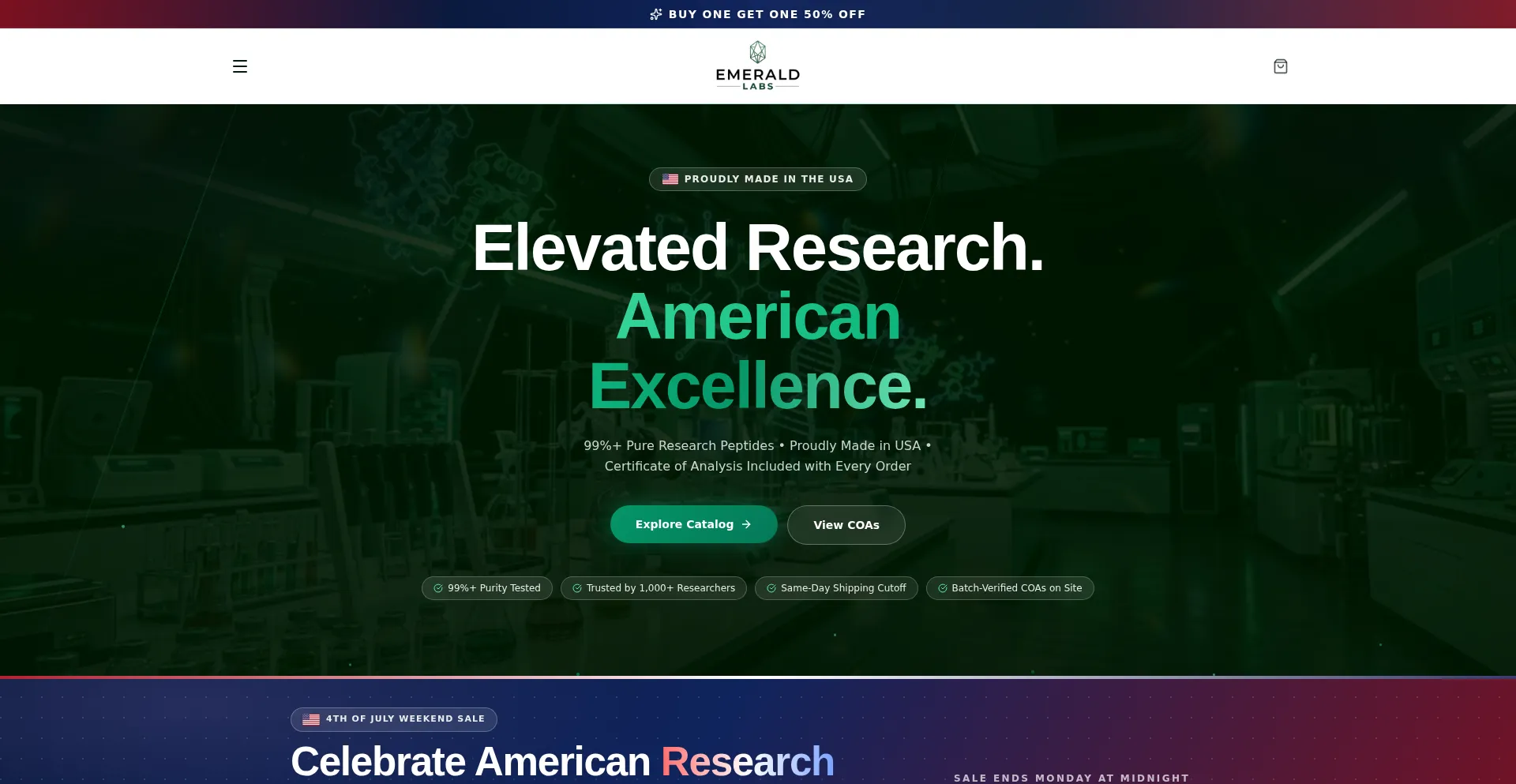The width and height of the screenshot is (1516, 784).
Task: Open the shopping cart
Action: [x=1281, y=66]
